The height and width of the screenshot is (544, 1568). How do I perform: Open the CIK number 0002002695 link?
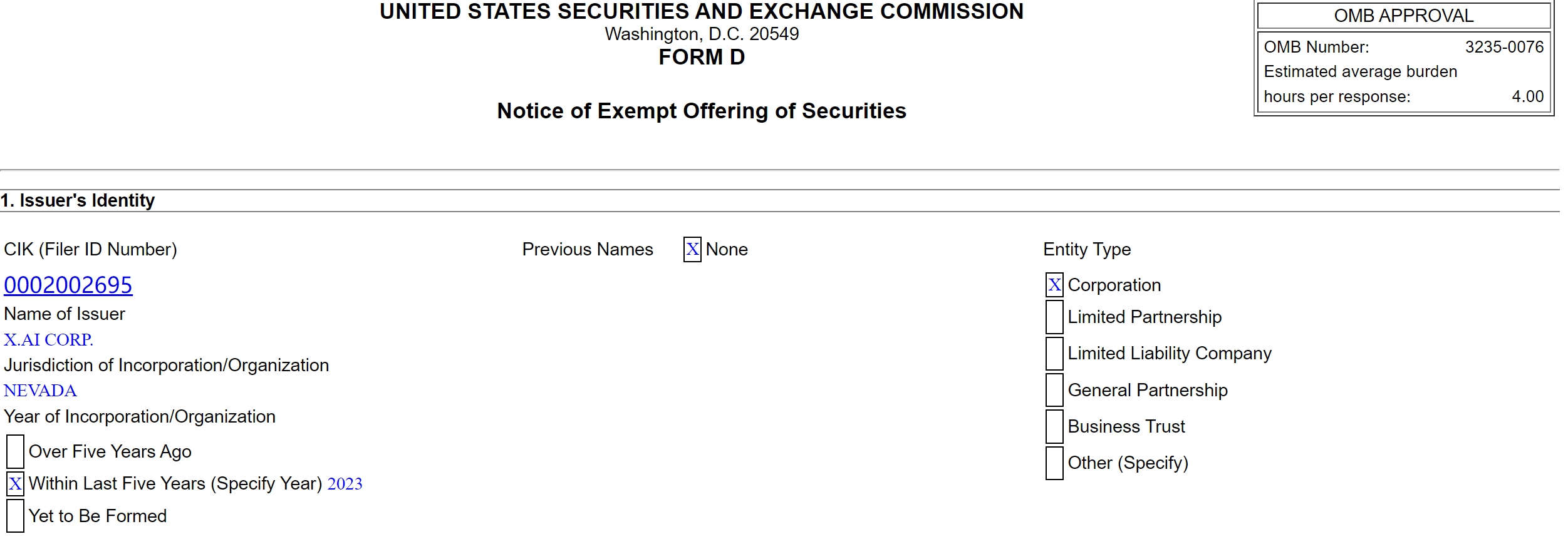(68, 285)
